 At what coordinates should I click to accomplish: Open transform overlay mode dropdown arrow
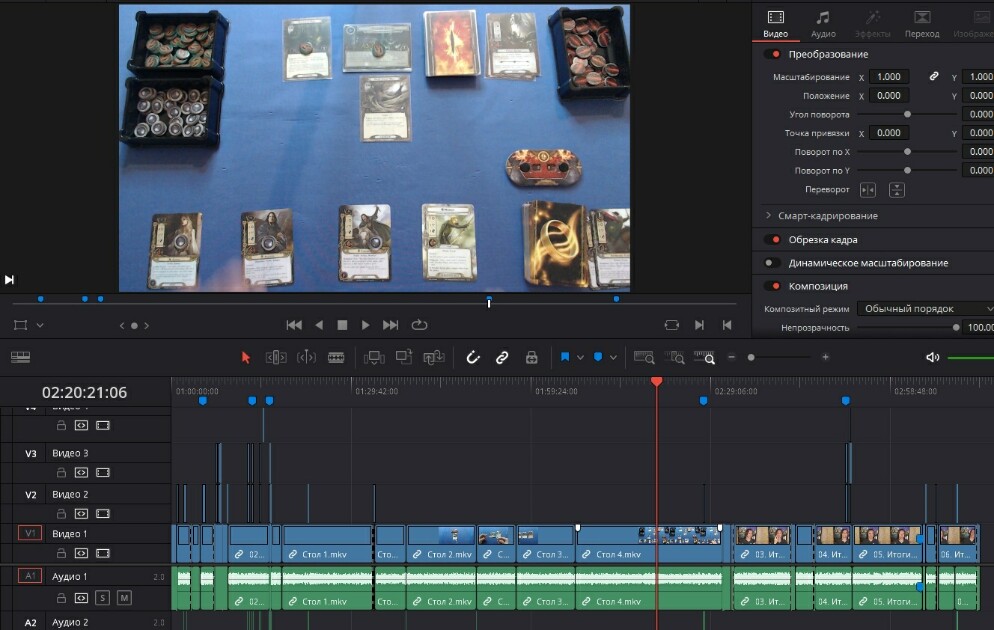(40, 325)
